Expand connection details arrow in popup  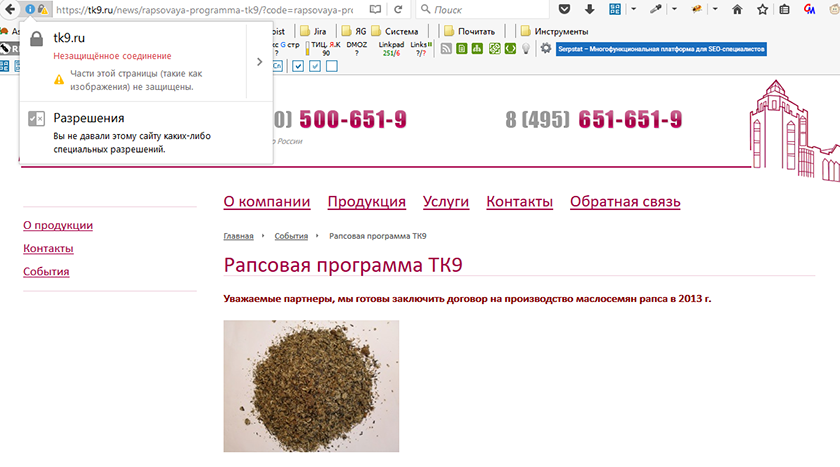click(259, 62)
